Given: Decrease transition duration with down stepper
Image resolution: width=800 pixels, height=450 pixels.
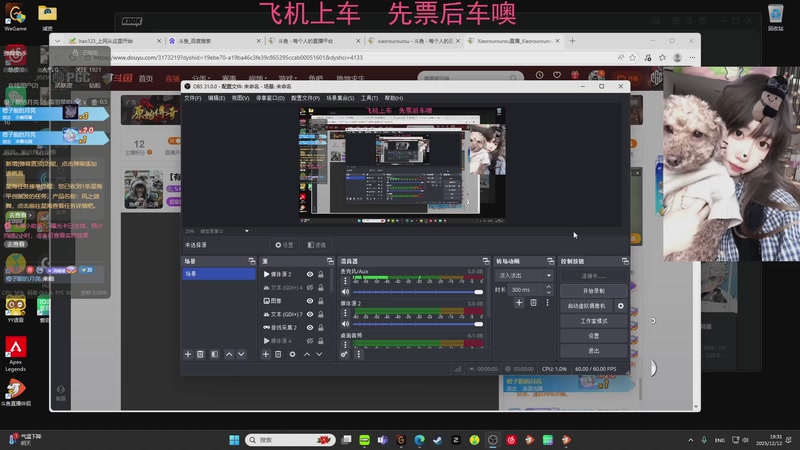Looking at the screenshot, I should click(548, 292).
